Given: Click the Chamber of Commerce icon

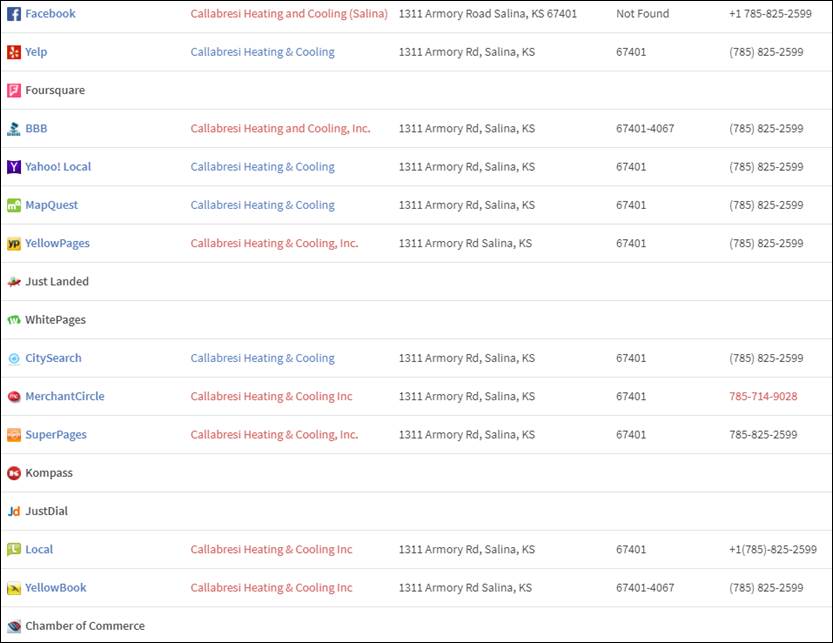Looking at the screenshot, I should tap(14, 626).
